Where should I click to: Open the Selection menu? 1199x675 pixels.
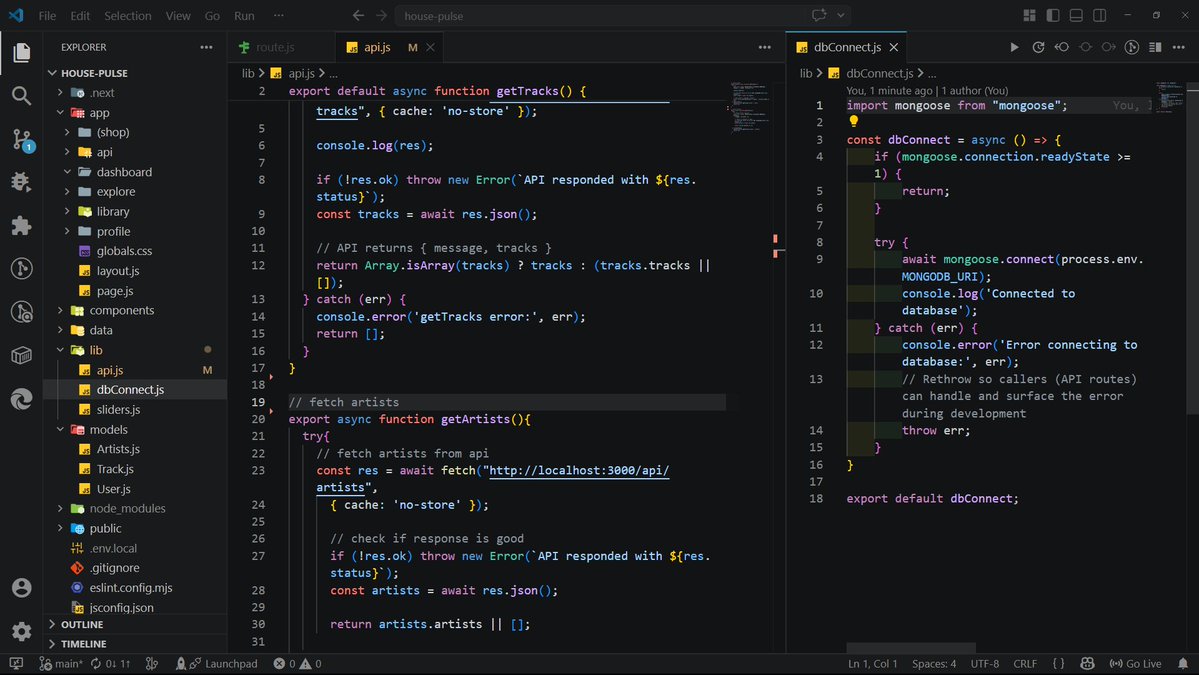(x=128, y=16)
